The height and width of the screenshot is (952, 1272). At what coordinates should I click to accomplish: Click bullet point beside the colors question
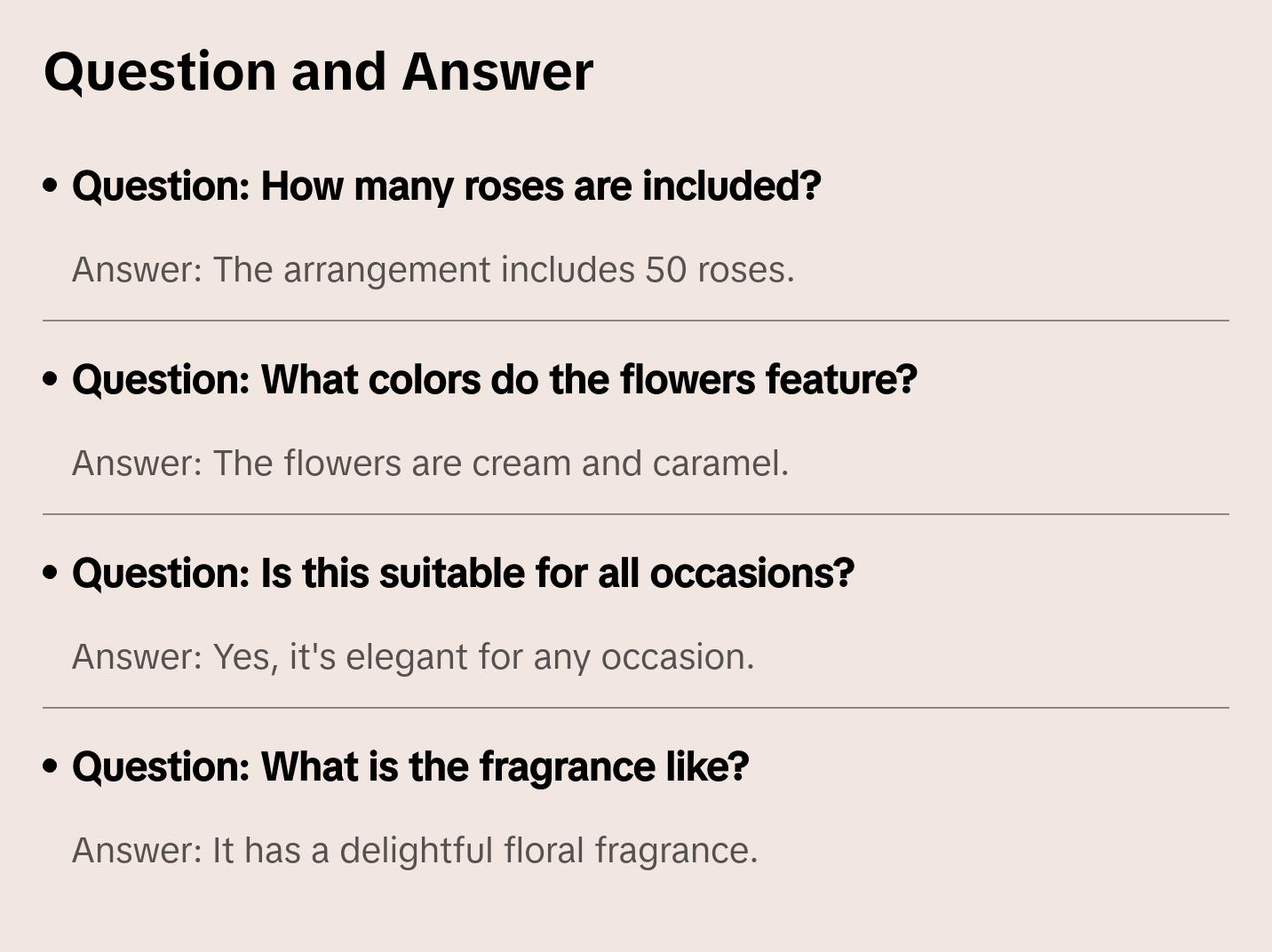51,380
